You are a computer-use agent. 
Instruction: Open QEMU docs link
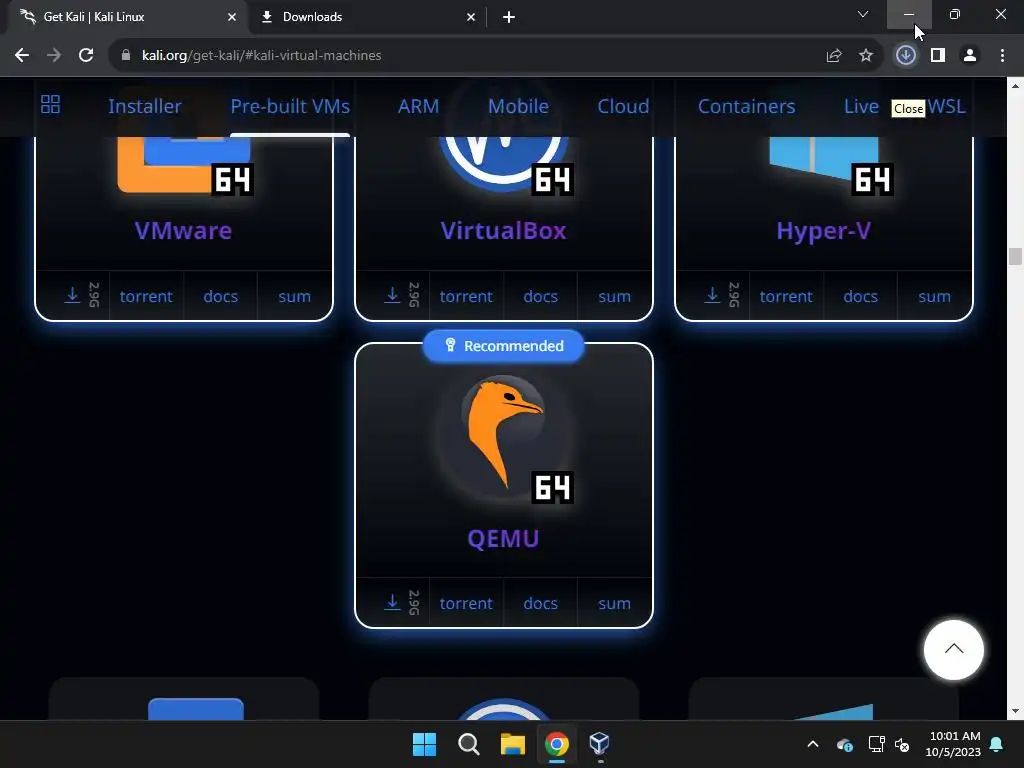541,603
